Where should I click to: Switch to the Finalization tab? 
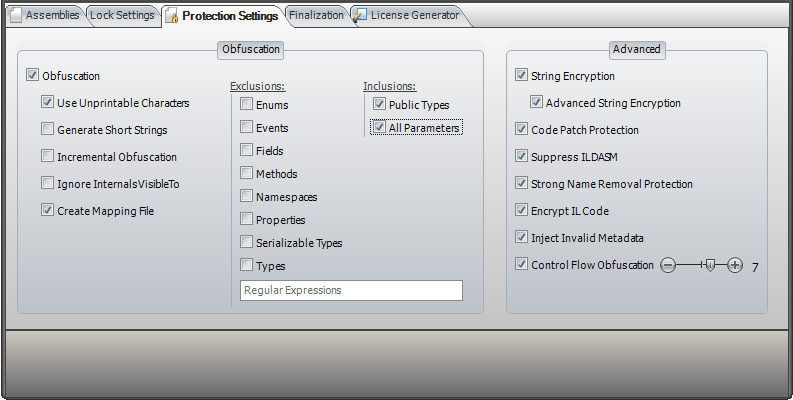point(316,15)
